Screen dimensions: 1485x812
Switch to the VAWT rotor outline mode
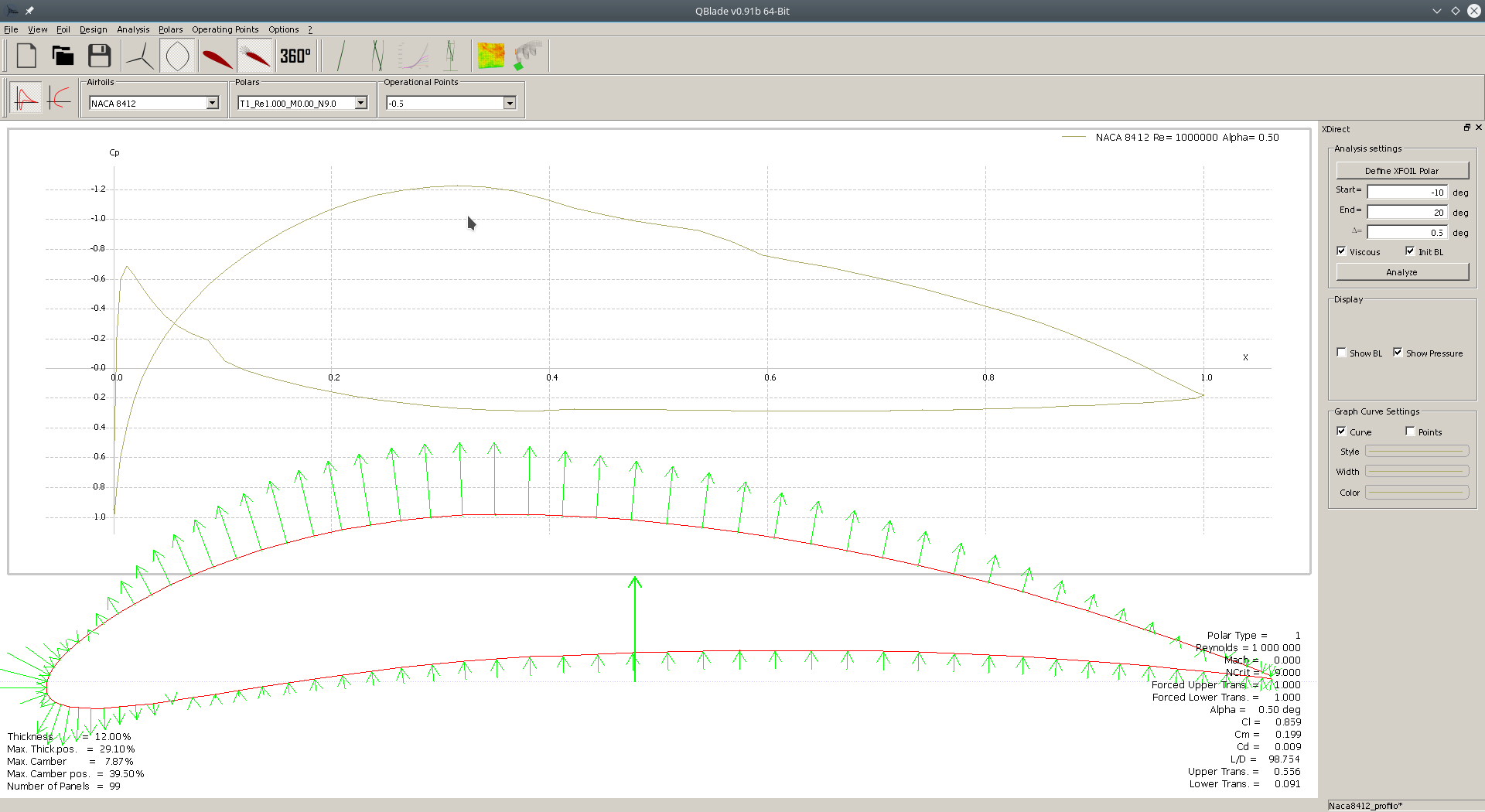coord(177,56)
